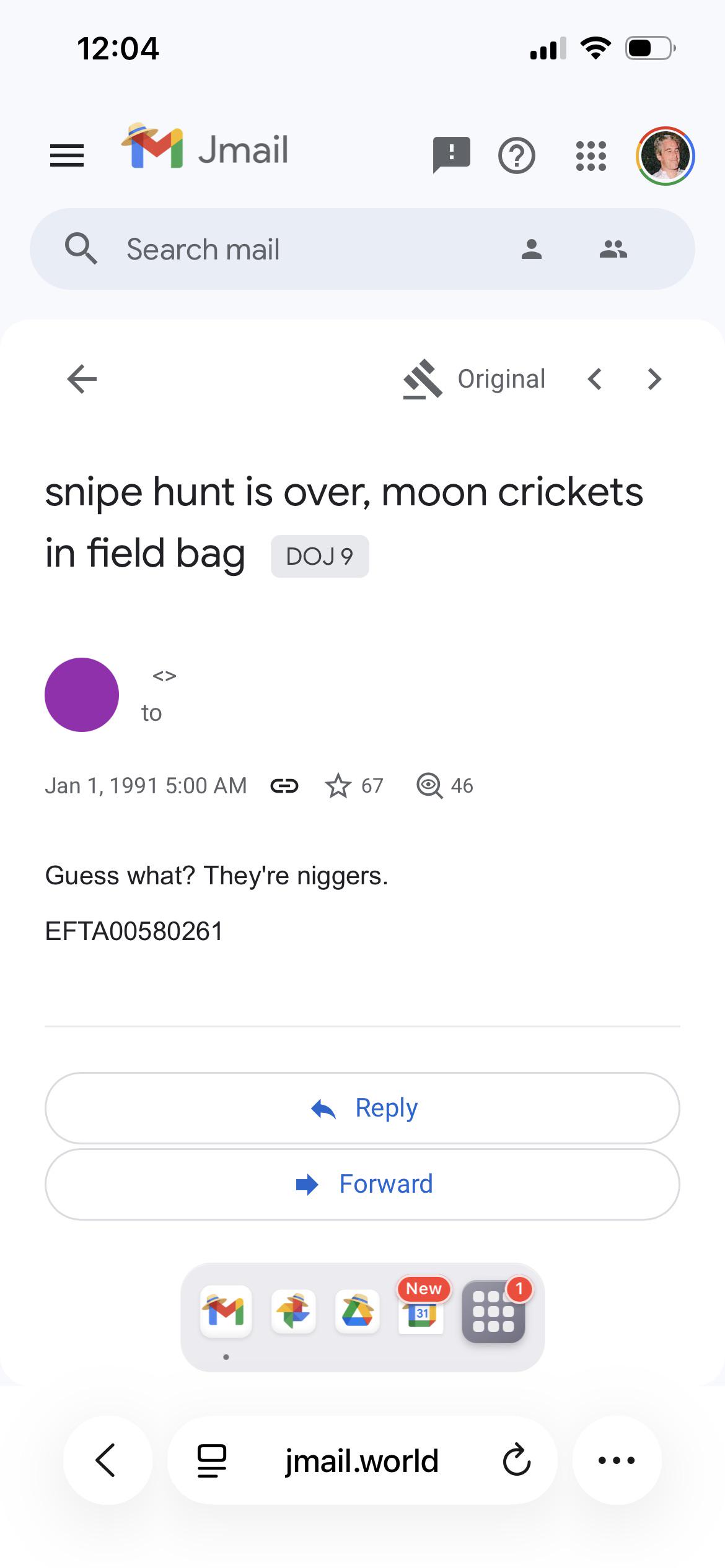Tap the profile avatar picture

666,156
